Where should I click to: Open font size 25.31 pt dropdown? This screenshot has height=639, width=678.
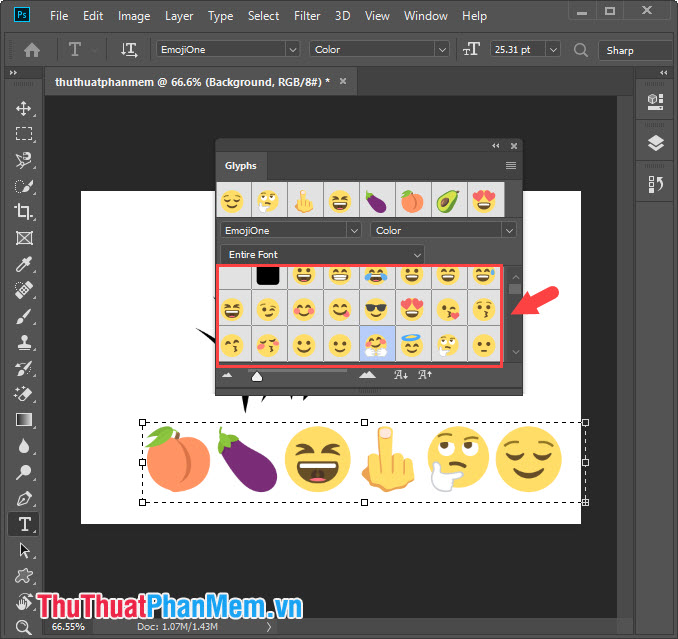(553, 50)
